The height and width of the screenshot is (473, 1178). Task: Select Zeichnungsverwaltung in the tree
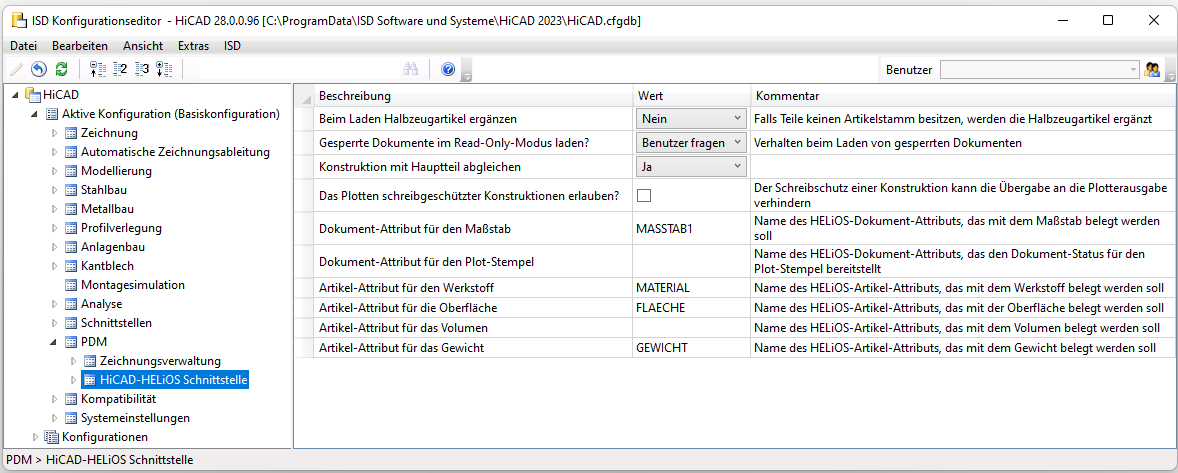tap(160, 361)
